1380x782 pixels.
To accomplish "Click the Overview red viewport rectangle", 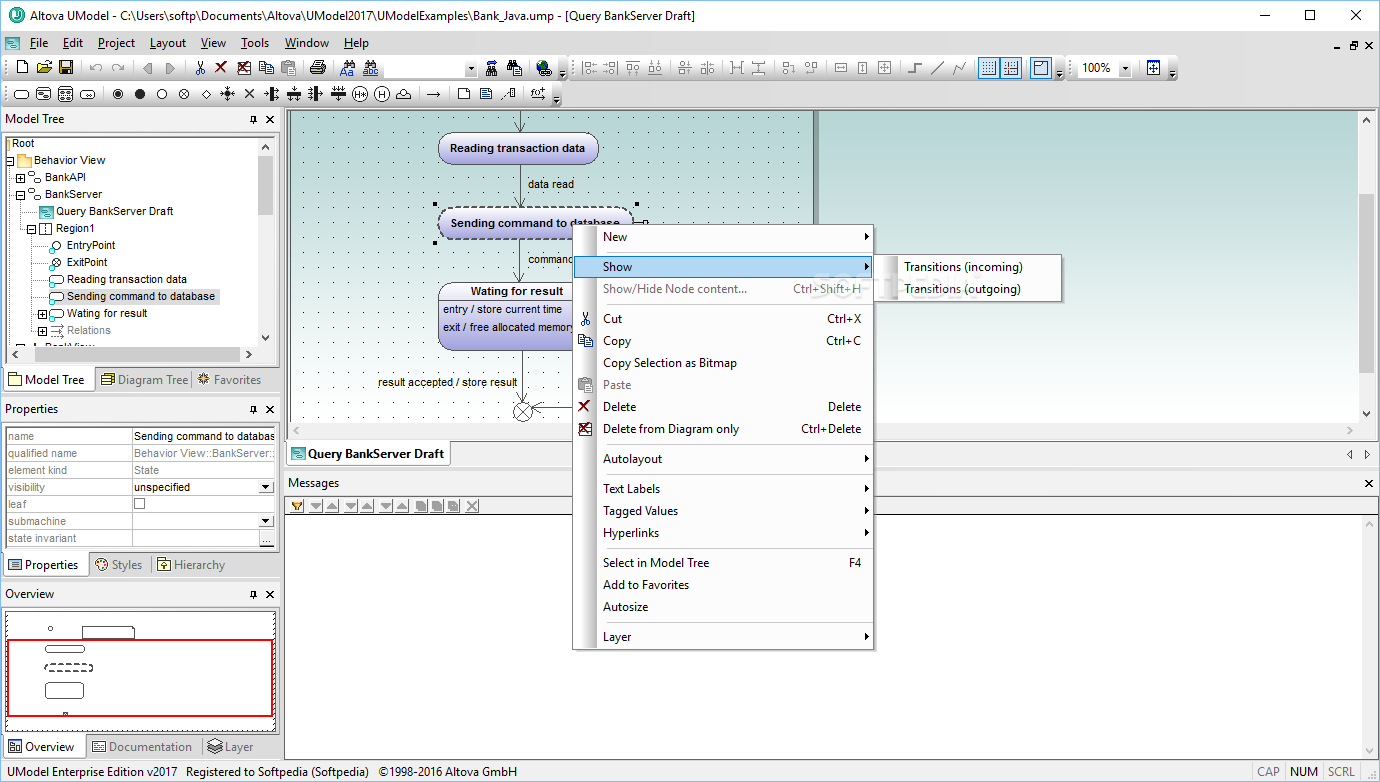I will (x=140, y=678).
